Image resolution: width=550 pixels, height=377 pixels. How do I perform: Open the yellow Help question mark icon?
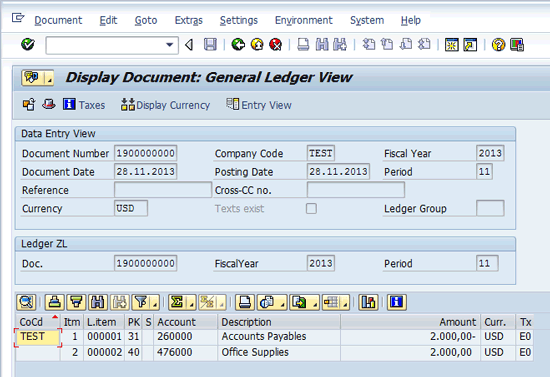[498, 45]
